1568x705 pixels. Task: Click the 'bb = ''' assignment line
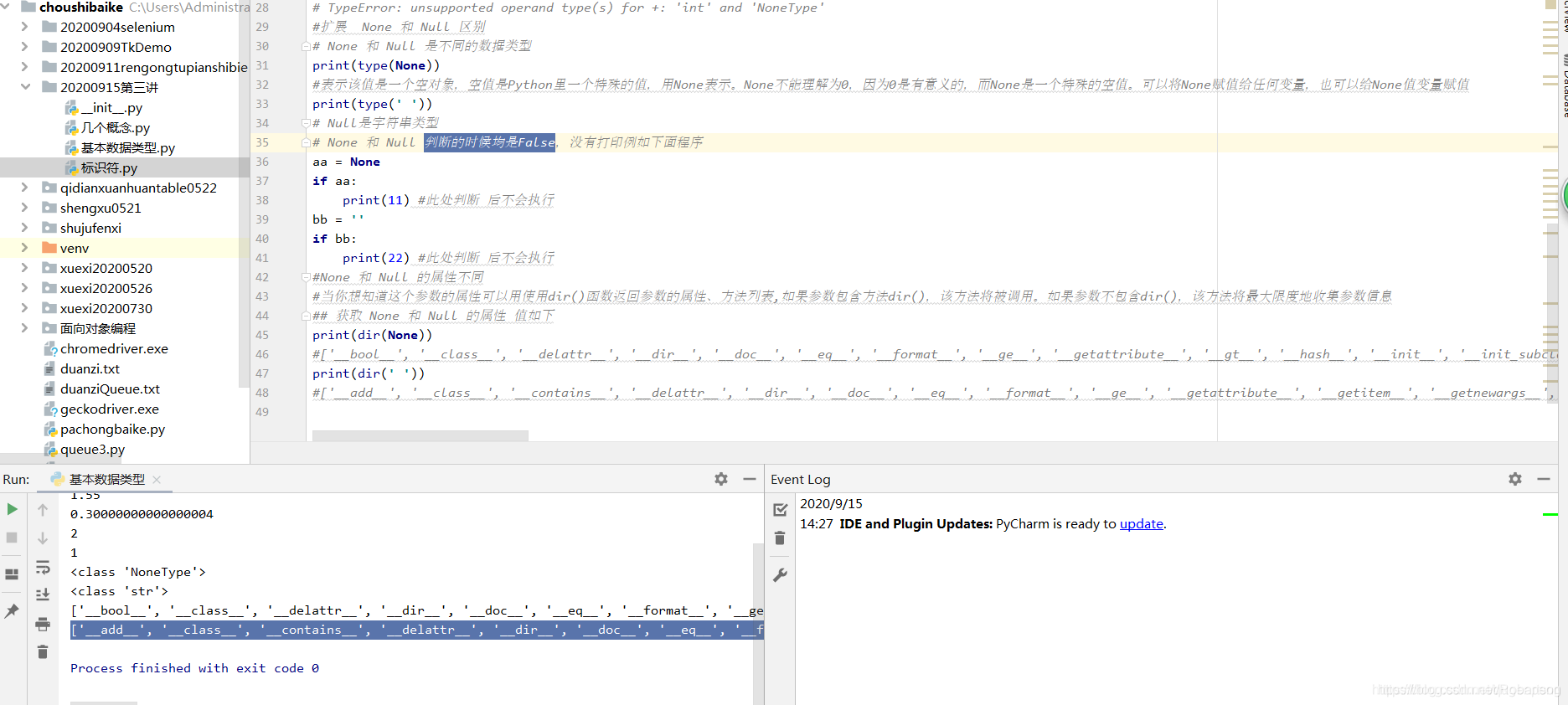click(x=338, y=219)
